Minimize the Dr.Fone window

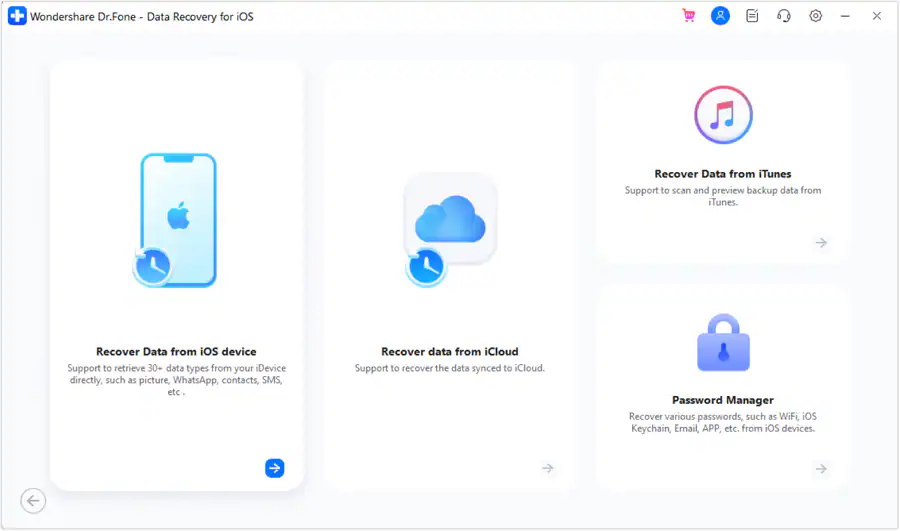845,16
